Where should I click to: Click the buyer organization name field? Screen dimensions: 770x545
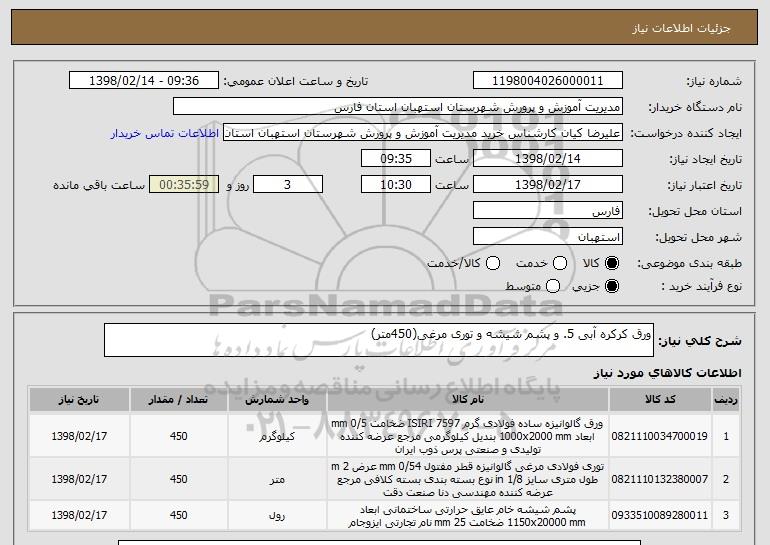pos(398,107)
